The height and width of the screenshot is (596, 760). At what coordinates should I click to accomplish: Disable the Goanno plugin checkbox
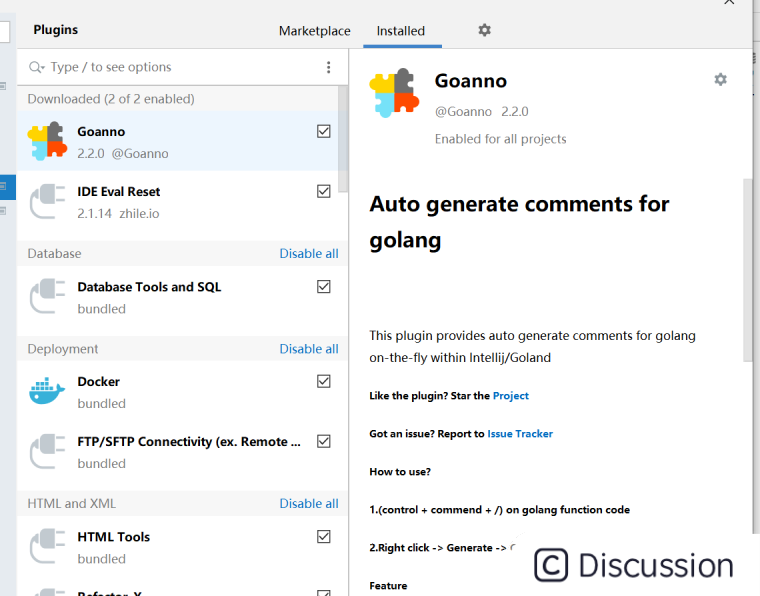pyautogui.click(x=323, y=131)
